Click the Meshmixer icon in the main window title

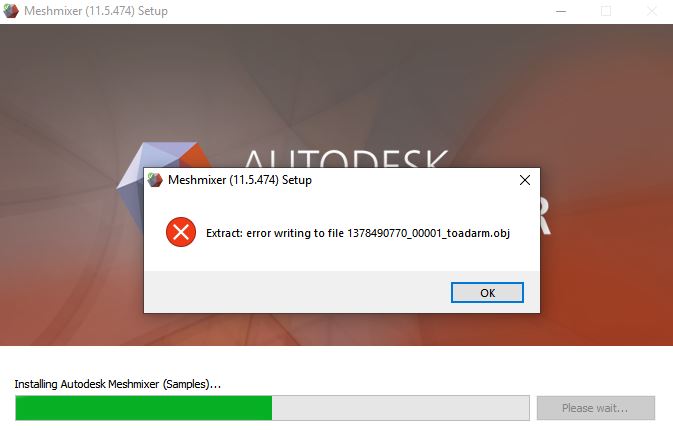tap(11, 11)
